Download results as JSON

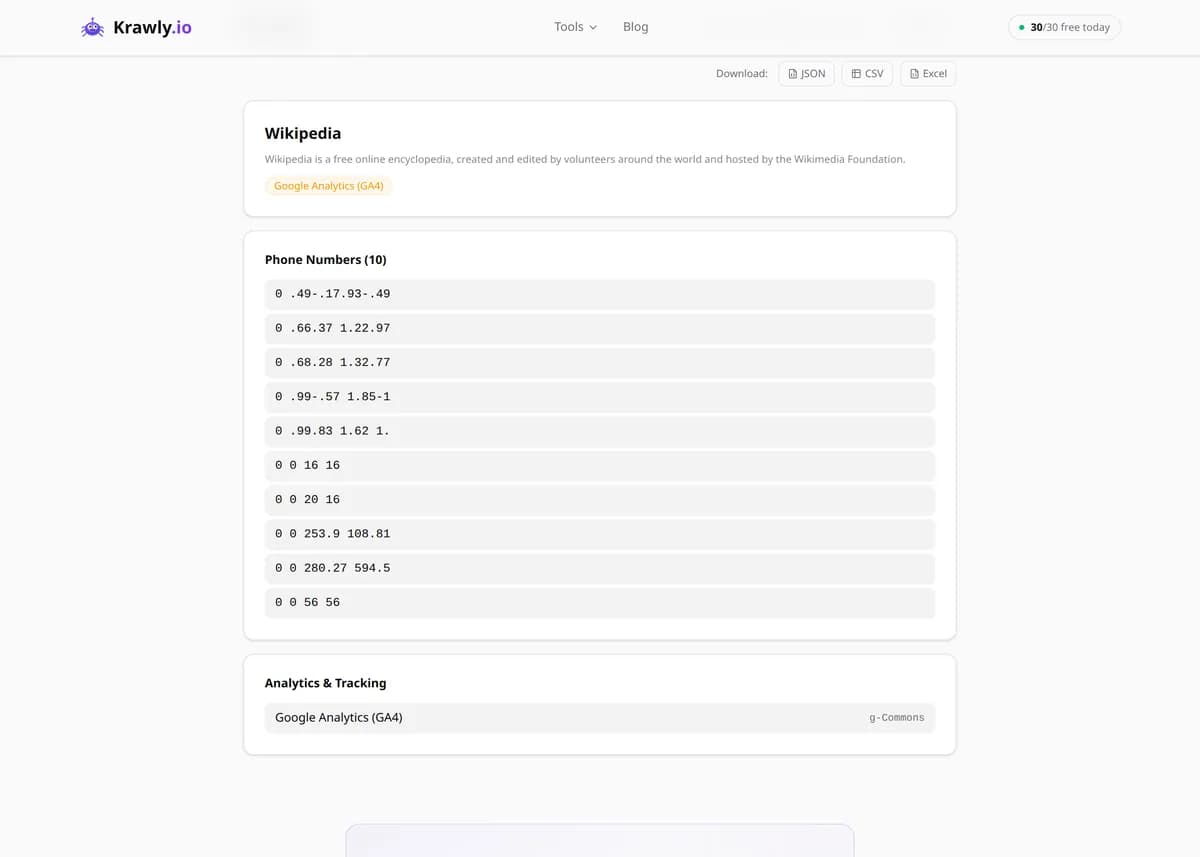(x=806, y=74)
